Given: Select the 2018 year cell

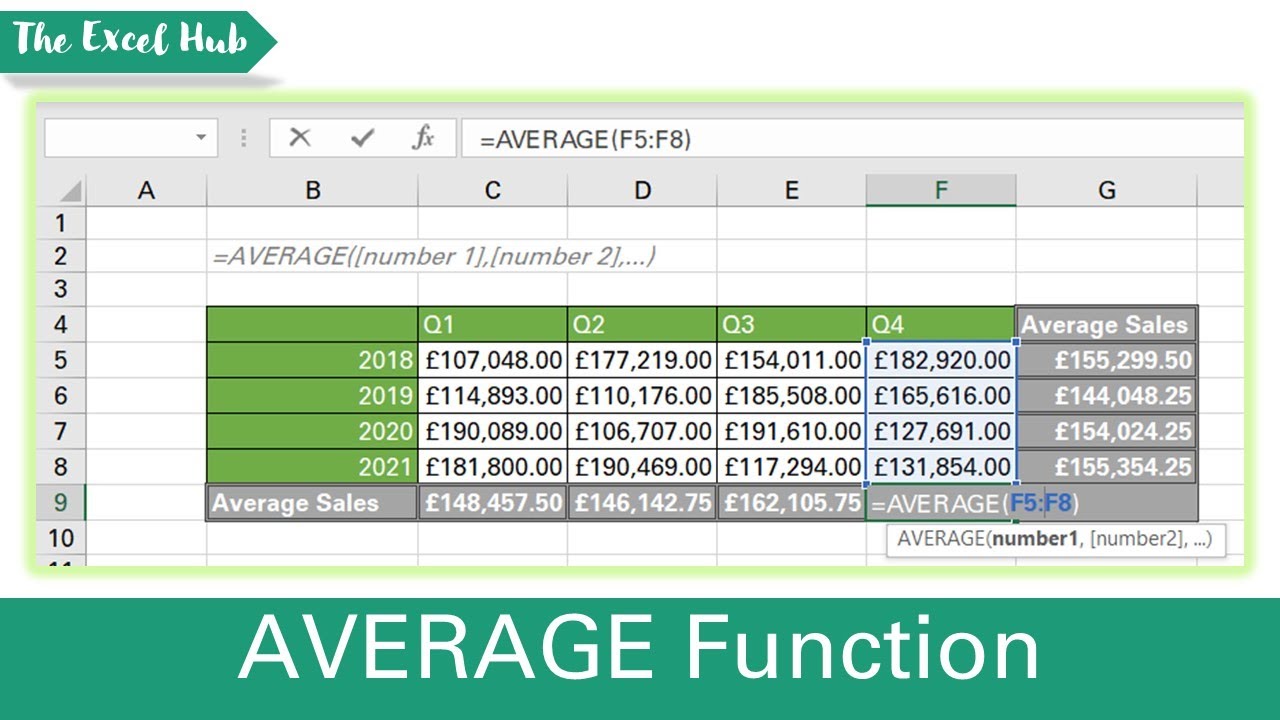Looking at the screenshot, I should coord(313,360).
